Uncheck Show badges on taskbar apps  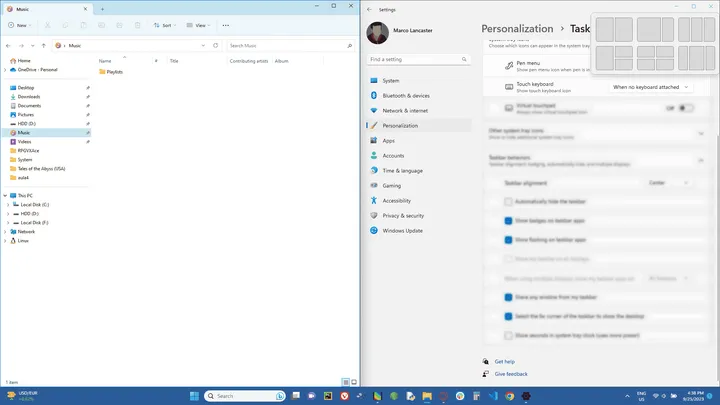pyautogui.click(x=508, y=220)
